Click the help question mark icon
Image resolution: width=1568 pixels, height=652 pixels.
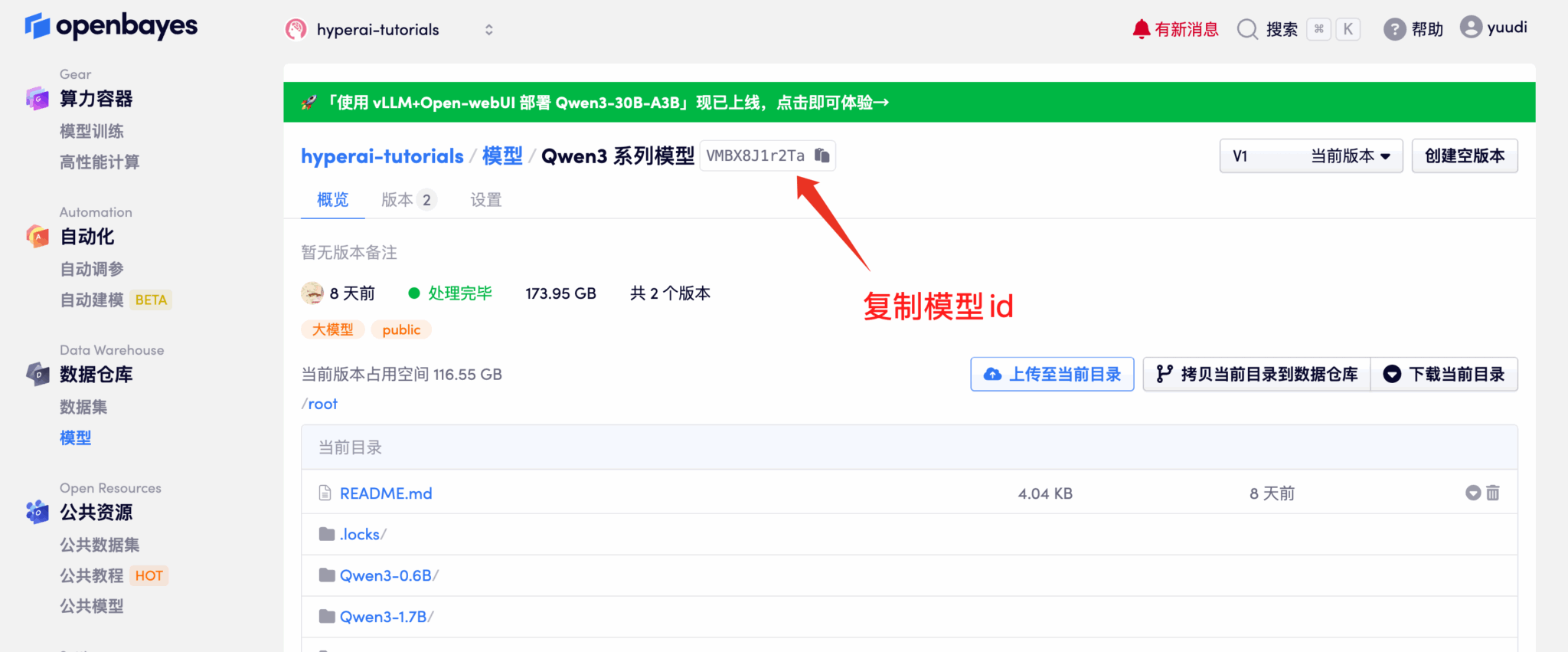click(1394, 29)
